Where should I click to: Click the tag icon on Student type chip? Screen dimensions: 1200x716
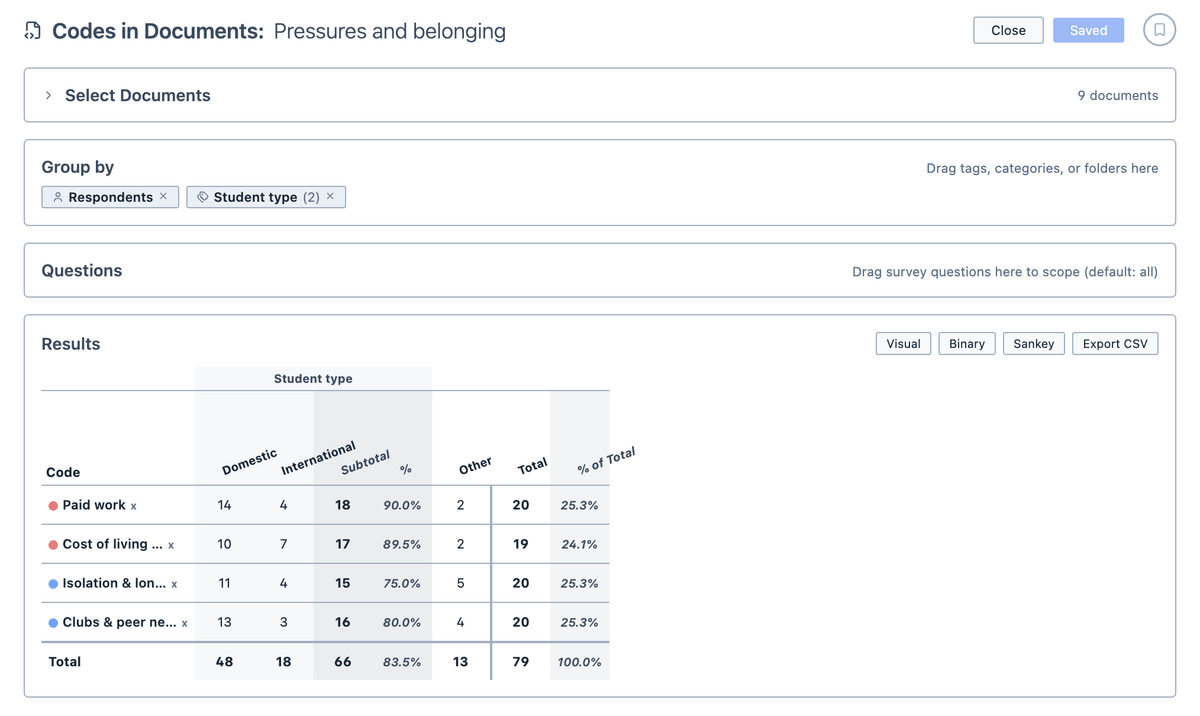203,197
